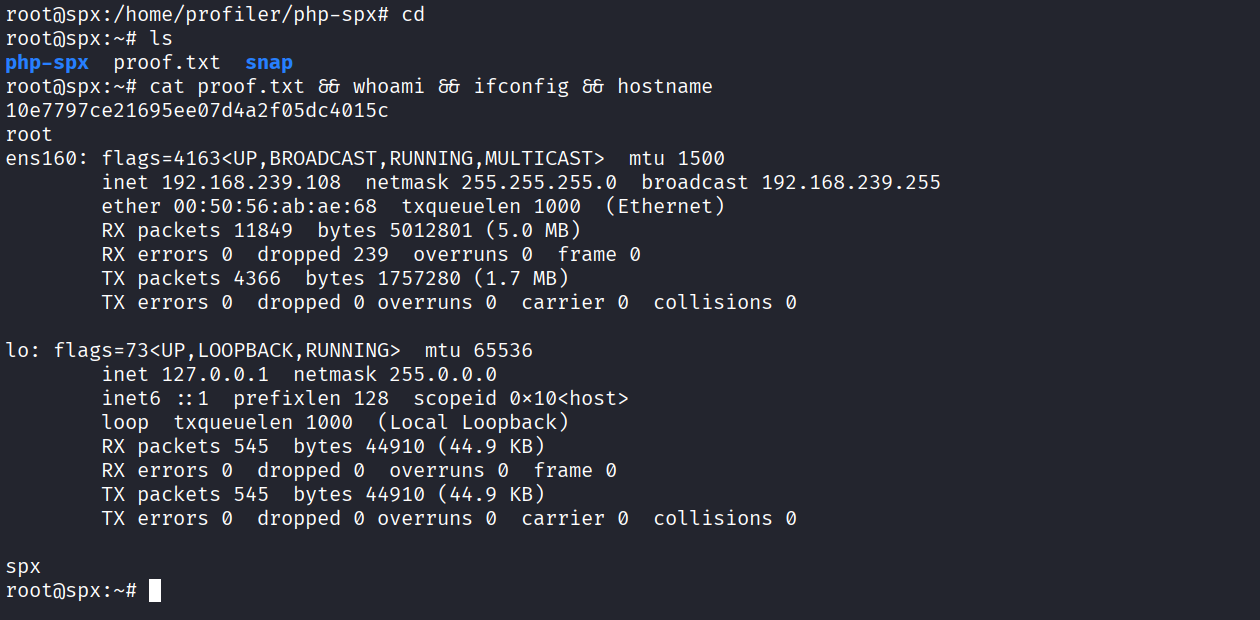Click the hostname output line spx
This screenshot has width=1260, height=620.
pyautogui.click(x=23, y=567)
